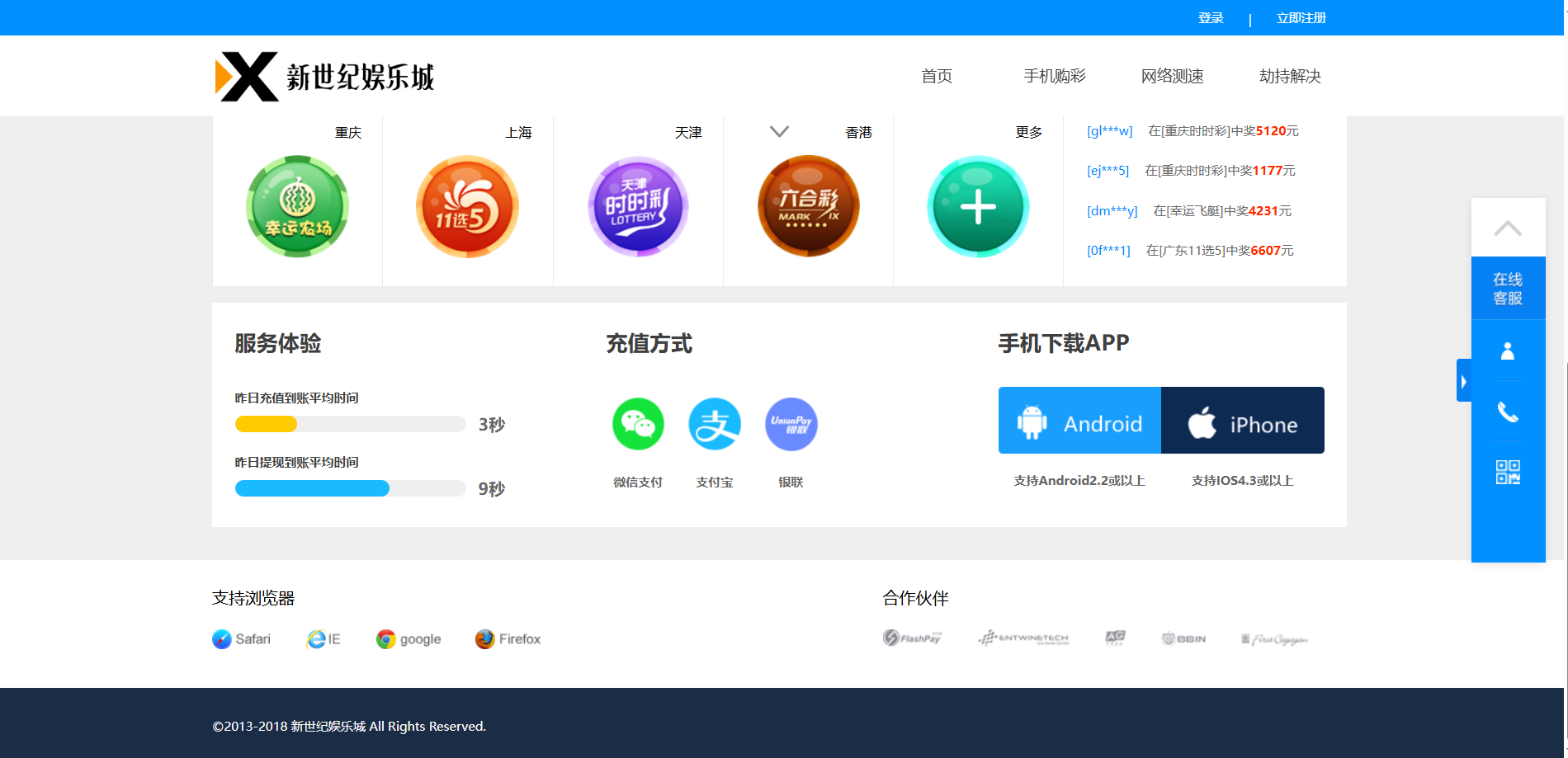Image resolution: width=1568 pixels, height=758 pixels.
Task: Click the 重庆 lottery label
Action: [x=348, y=132]
